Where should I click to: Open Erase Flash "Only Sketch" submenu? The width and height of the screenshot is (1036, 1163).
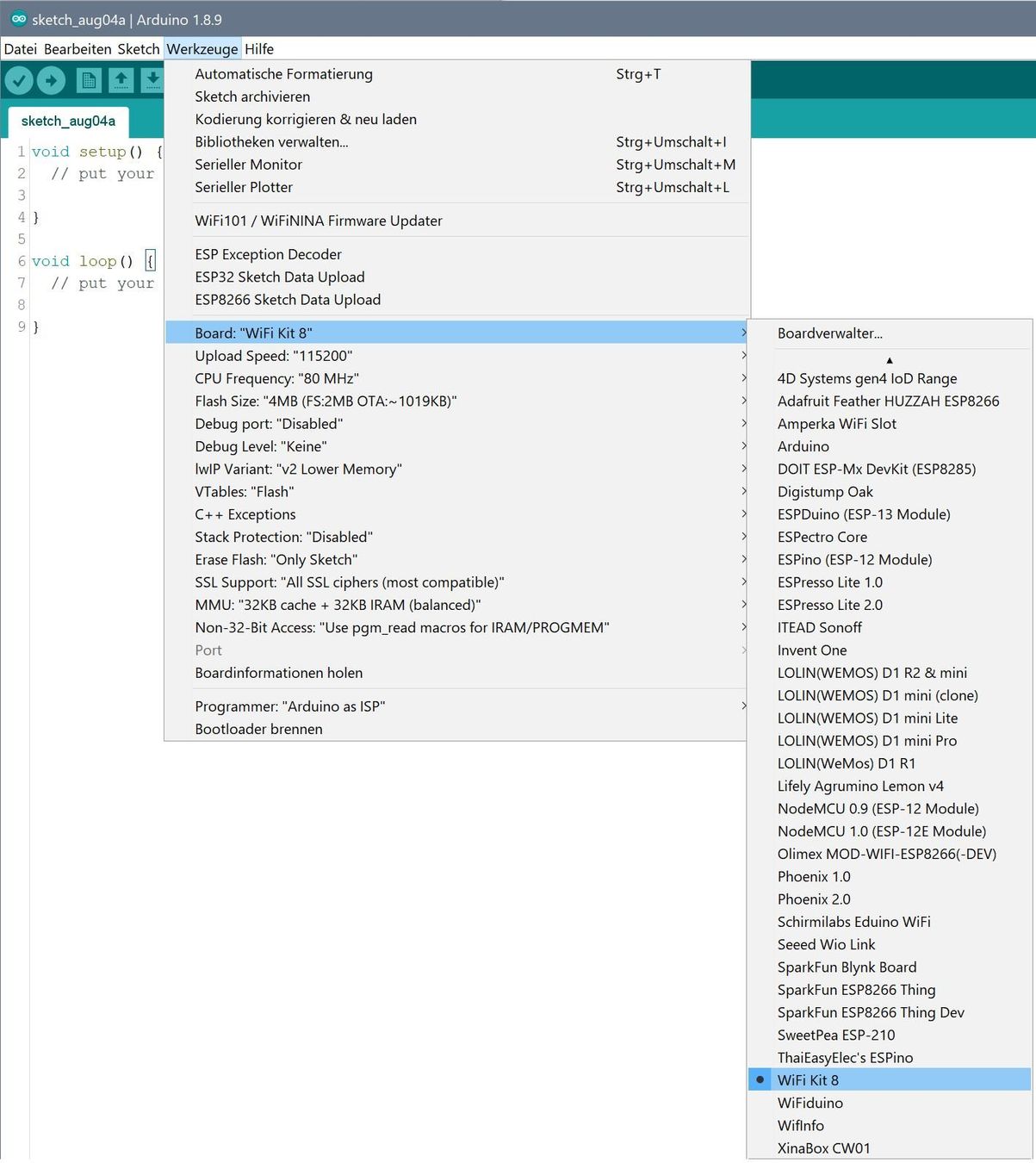[x=456, y=559]
